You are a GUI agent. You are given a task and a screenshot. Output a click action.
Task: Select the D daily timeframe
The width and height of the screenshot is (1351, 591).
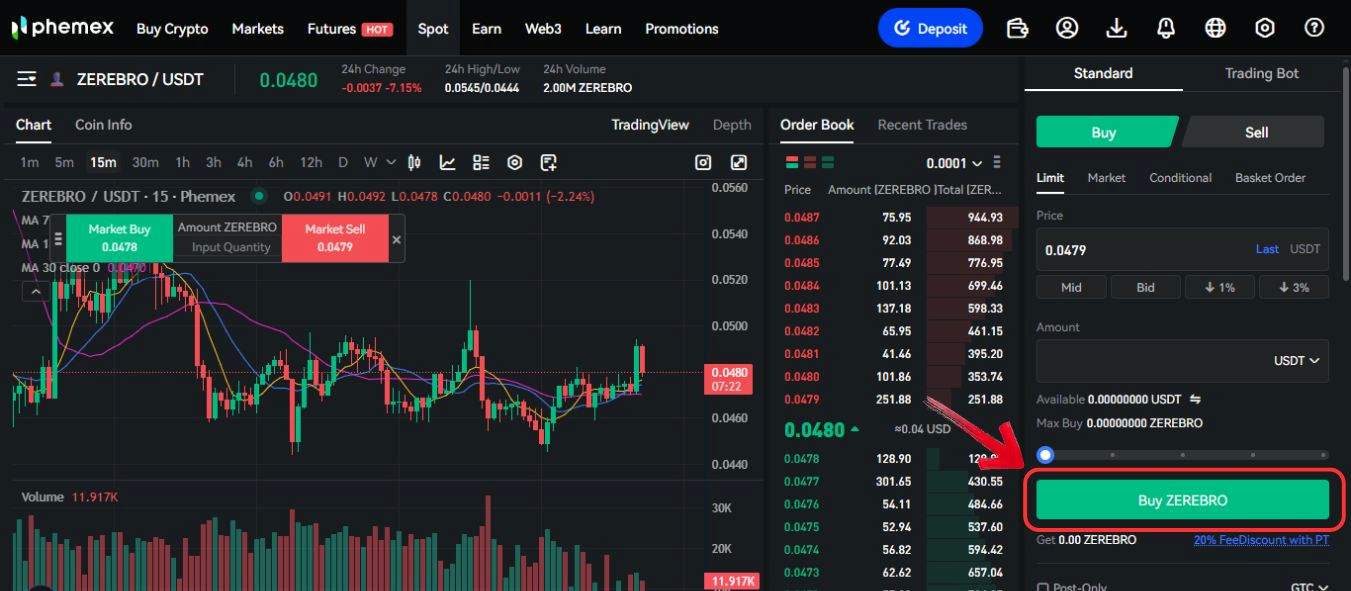click(343, 162)
